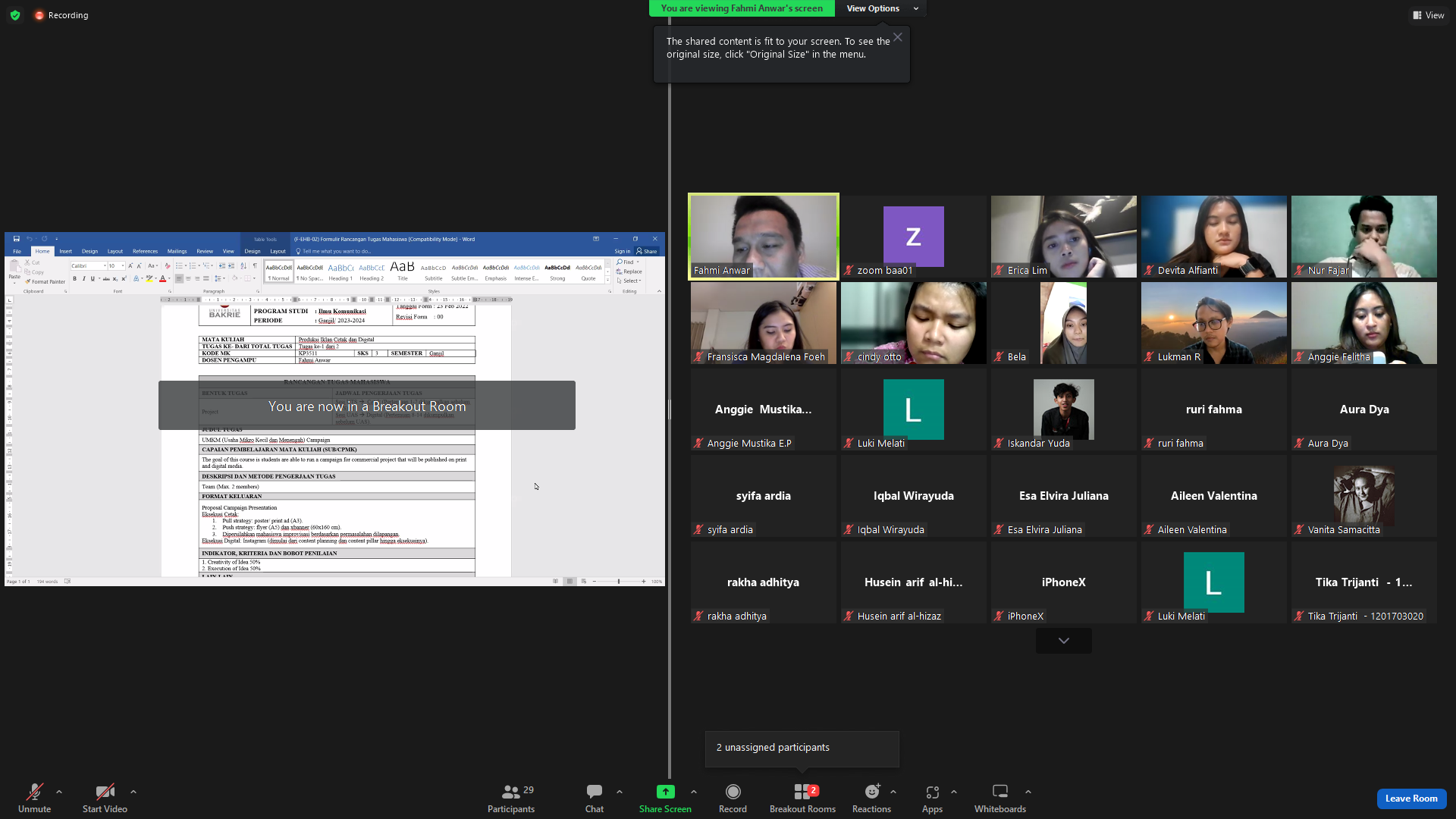Open the References tab in shared Word

pos(145,251)
